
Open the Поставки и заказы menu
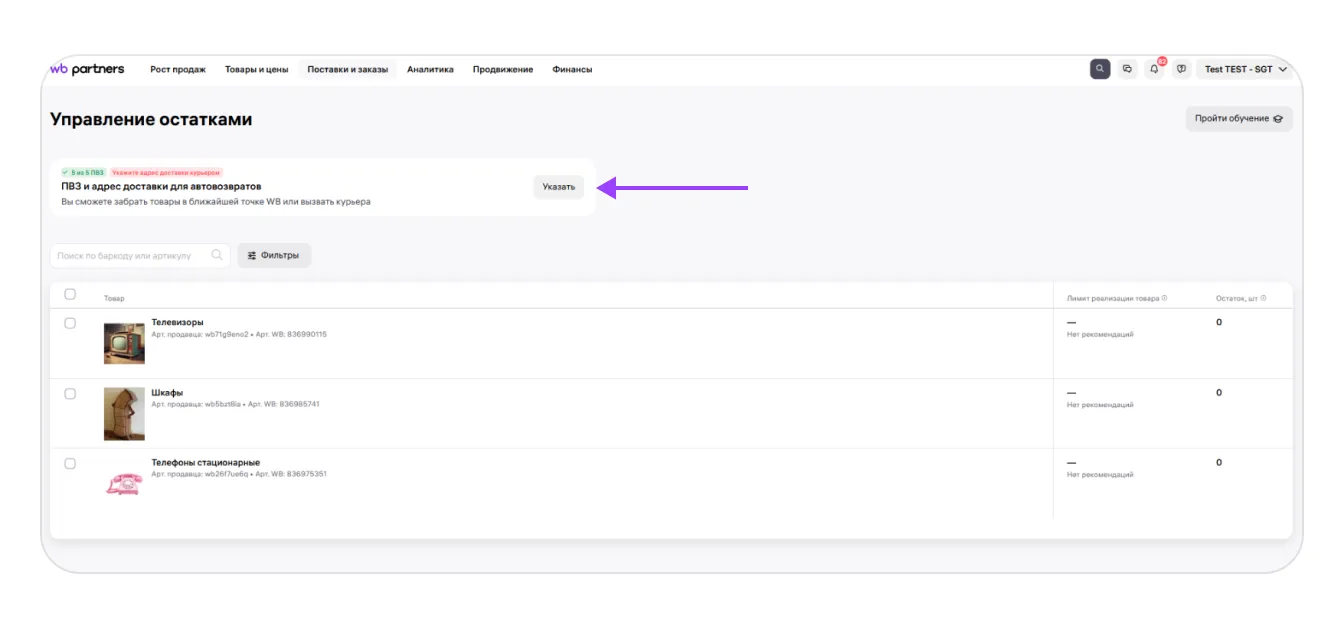click(x=348, y=69)
